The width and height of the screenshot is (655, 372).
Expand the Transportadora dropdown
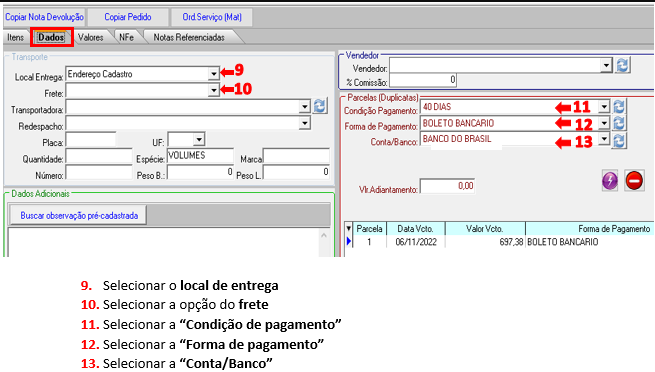305,107
